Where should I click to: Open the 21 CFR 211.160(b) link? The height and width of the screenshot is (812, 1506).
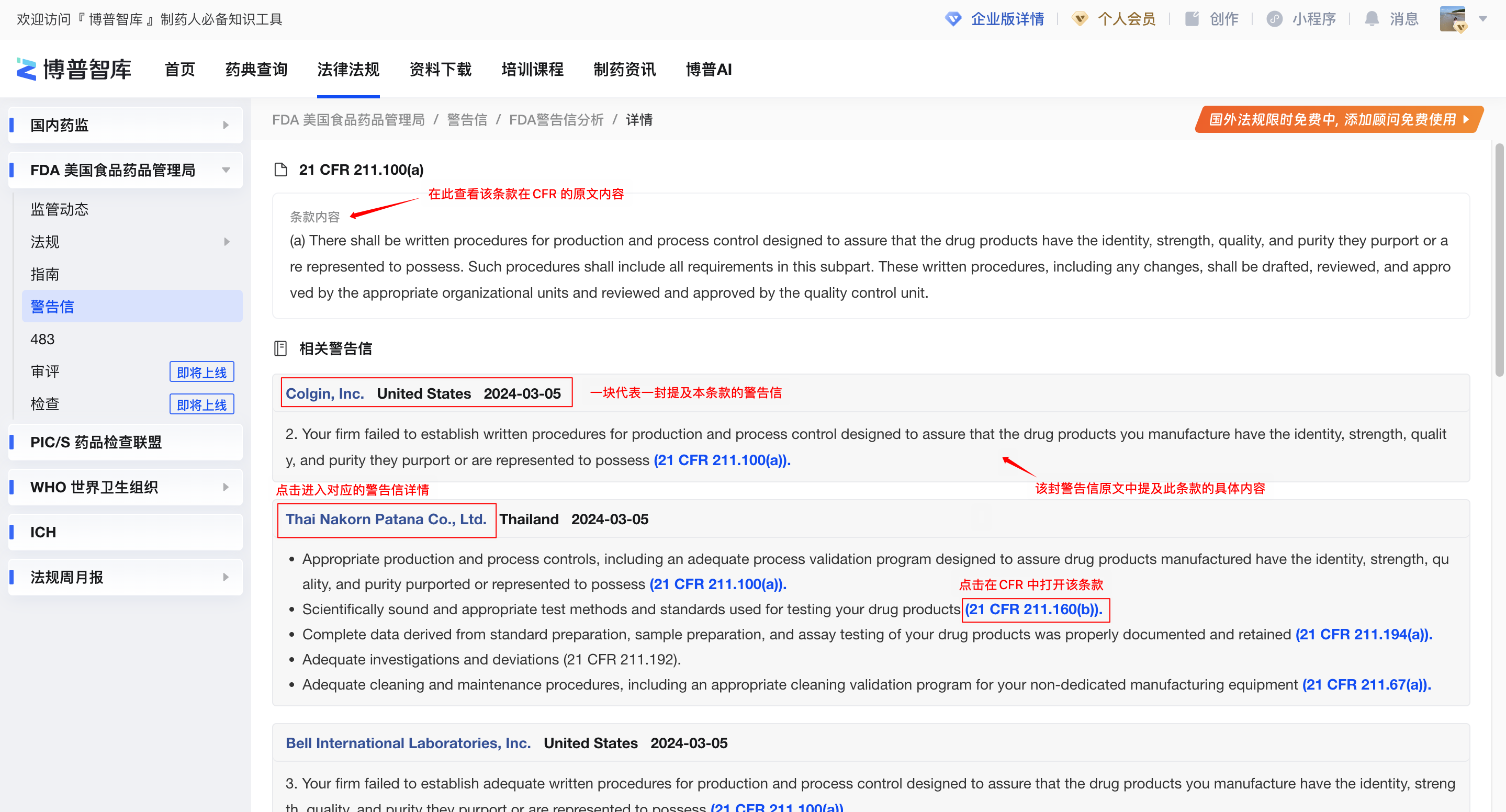tap(1033, 609)
